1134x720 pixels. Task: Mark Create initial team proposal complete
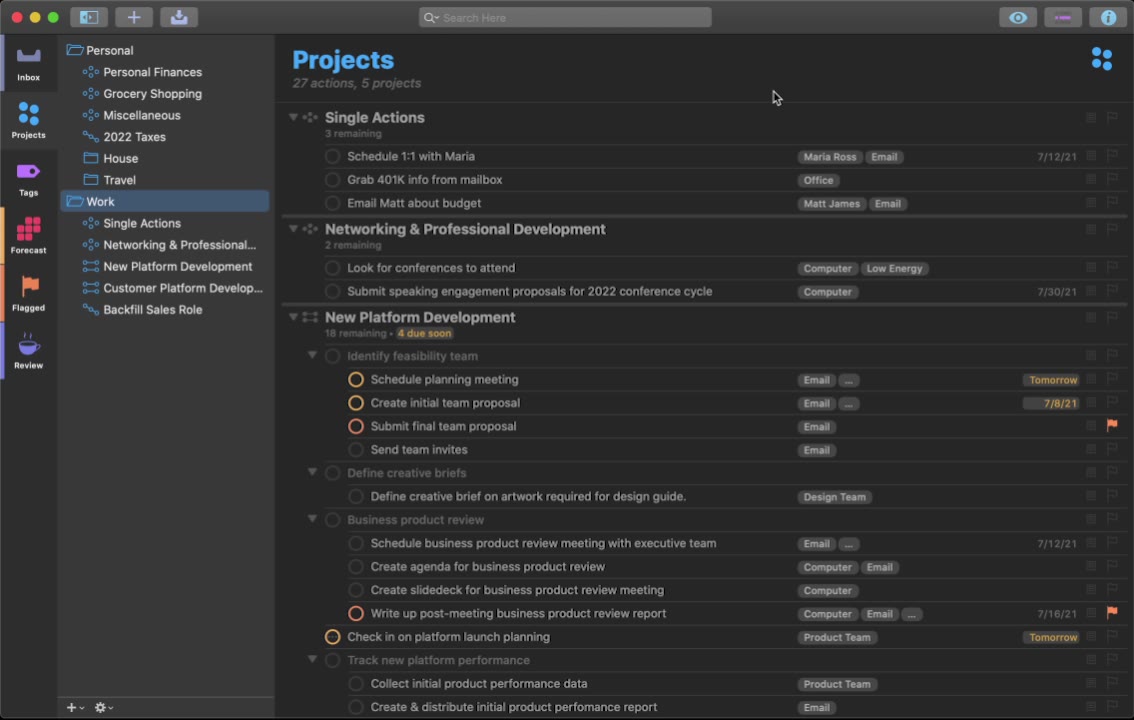356,403
